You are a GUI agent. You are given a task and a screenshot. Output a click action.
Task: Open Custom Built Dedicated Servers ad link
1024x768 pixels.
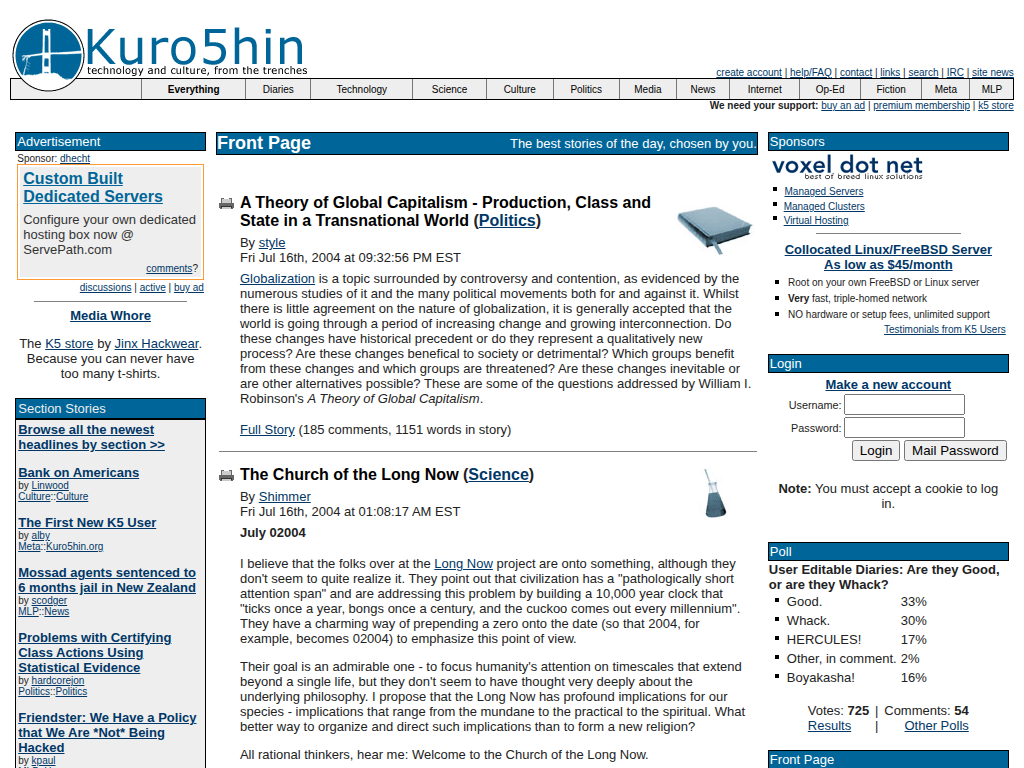93,187
